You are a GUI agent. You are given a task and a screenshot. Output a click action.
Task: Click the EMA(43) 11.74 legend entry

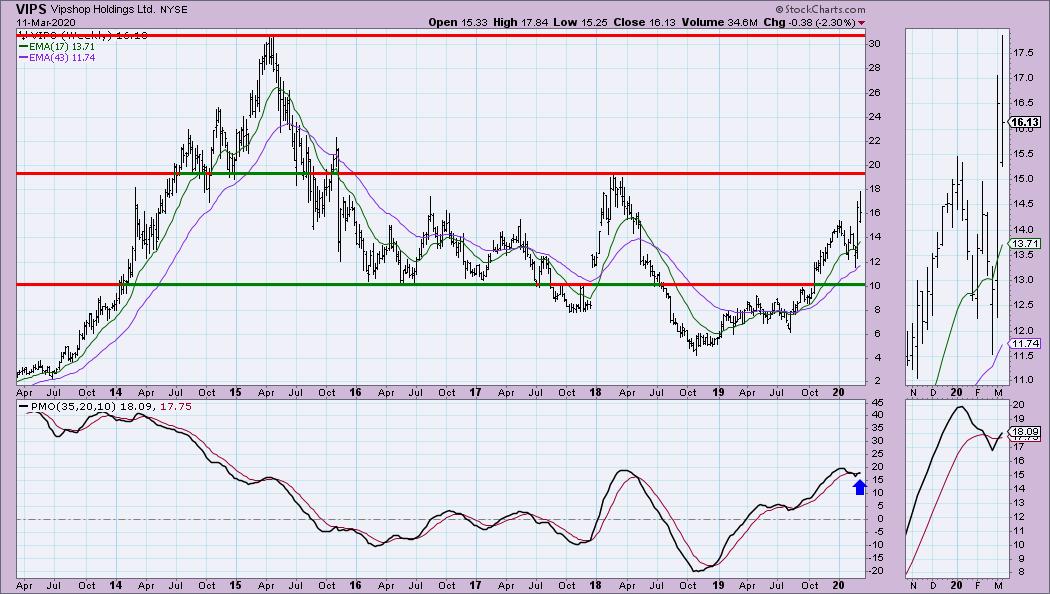click(x=57, y=58)
